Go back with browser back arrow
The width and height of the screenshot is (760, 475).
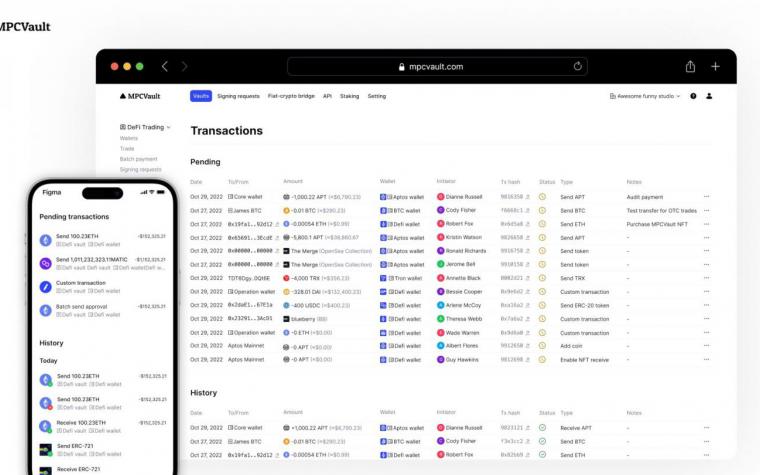click(x=165, y=66)
